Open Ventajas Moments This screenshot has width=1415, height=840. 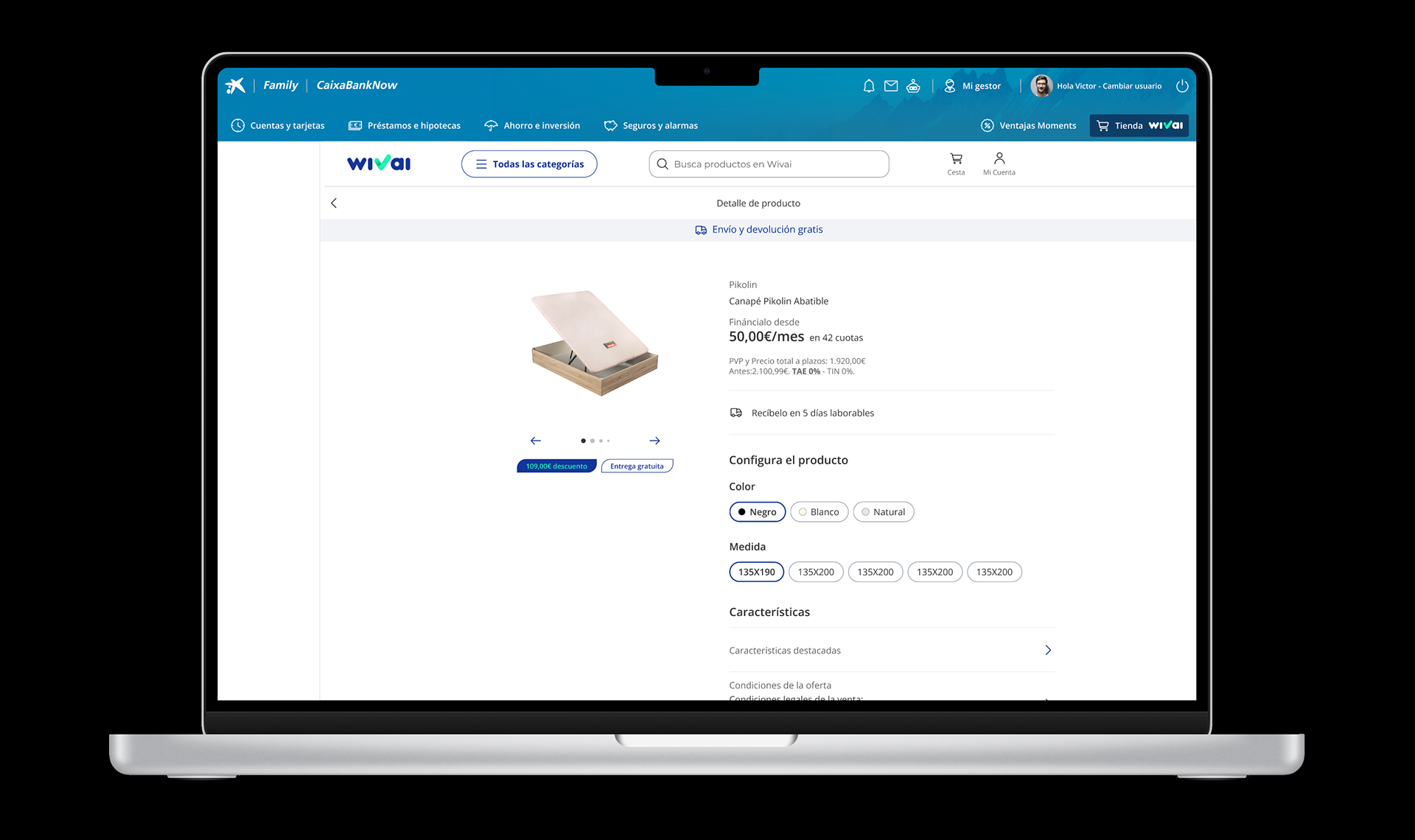pyautogui.click(x=1028, y=126)
